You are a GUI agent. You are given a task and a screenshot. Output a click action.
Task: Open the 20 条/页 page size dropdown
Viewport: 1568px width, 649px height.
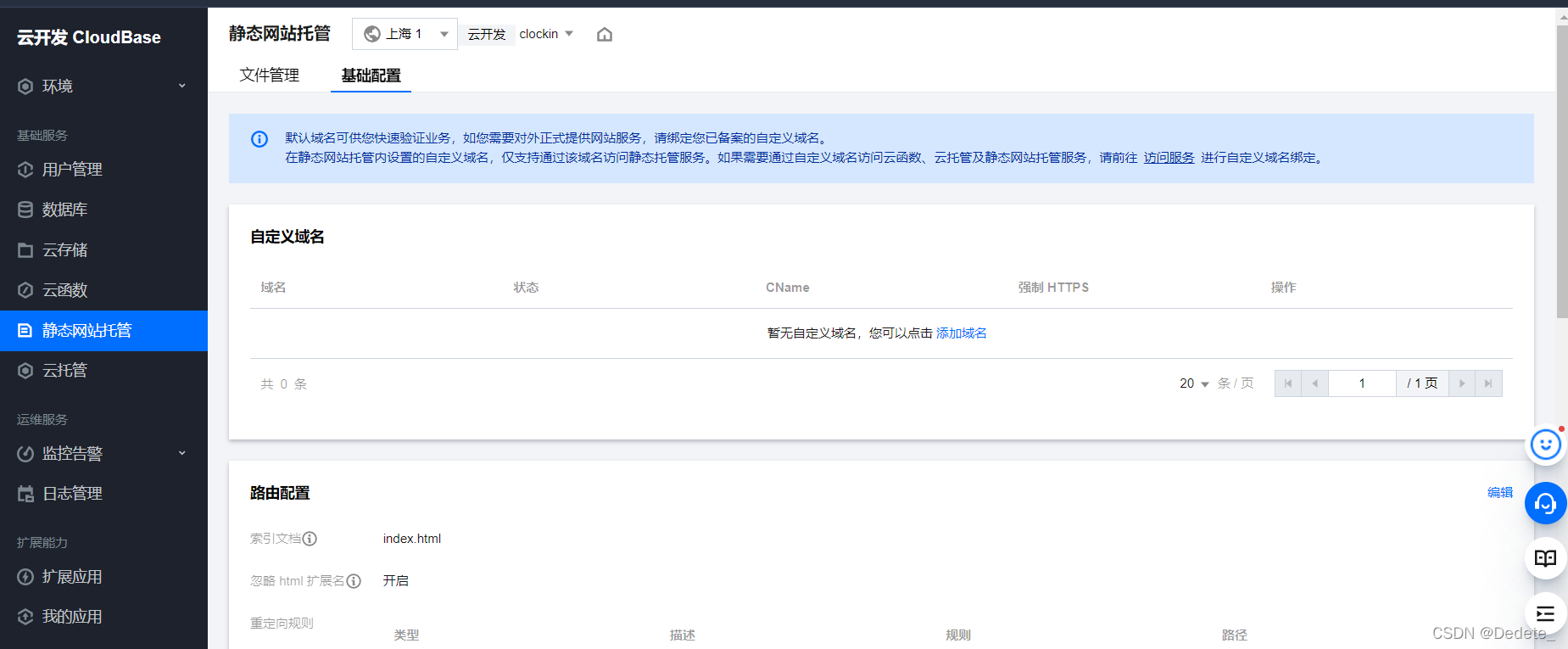coord(1194,383)
